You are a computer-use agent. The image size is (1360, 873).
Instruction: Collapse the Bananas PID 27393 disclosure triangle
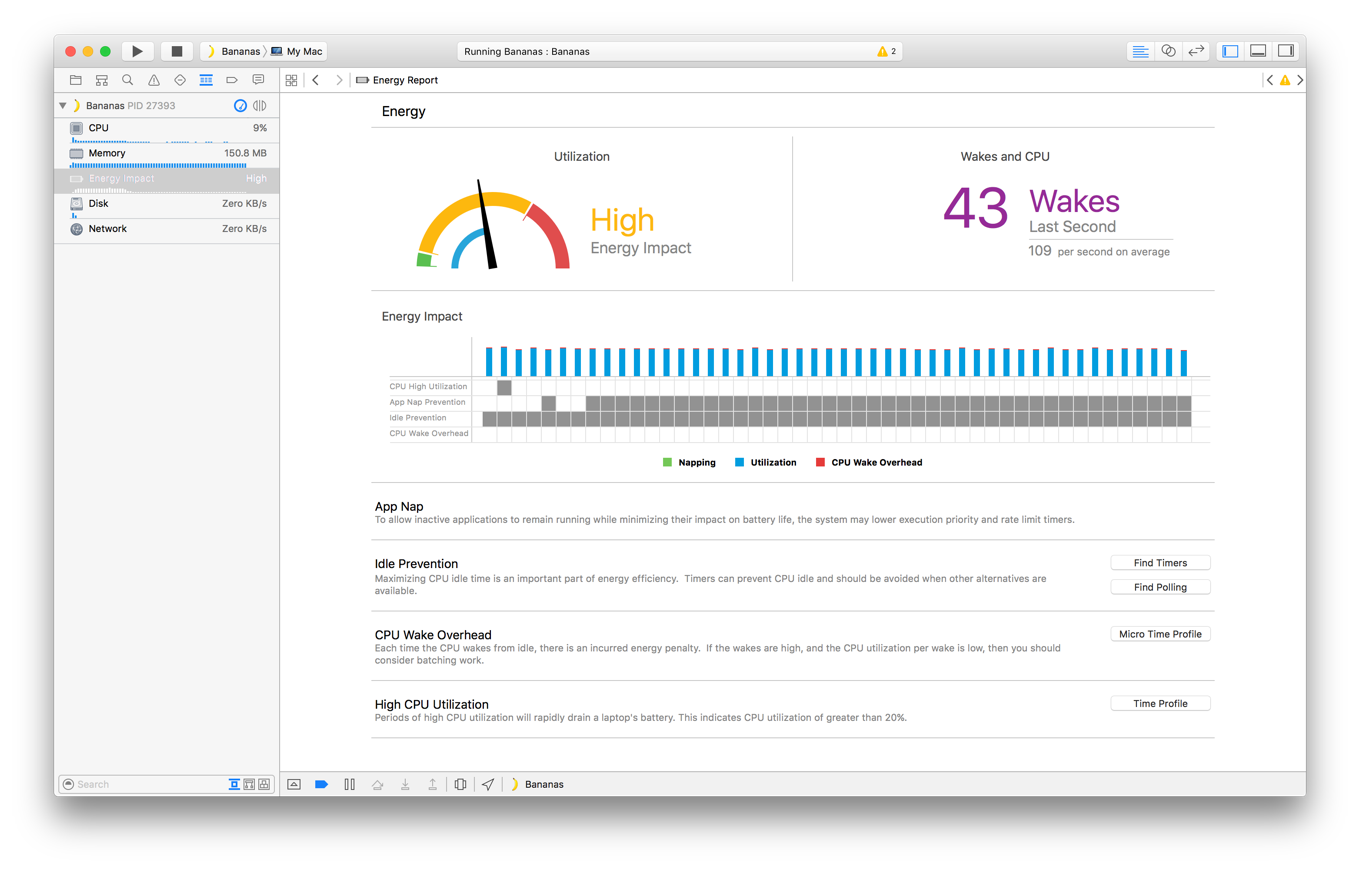click(x=64, y=105)
